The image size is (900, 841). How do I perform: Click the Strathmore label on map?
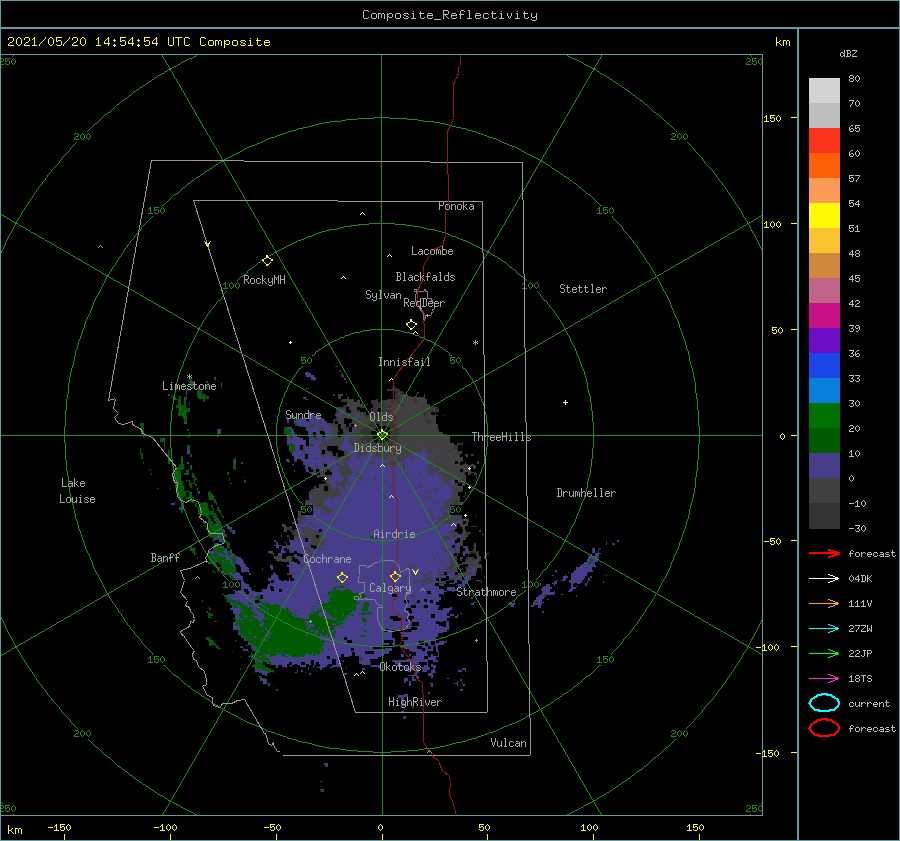click(486, 592)
